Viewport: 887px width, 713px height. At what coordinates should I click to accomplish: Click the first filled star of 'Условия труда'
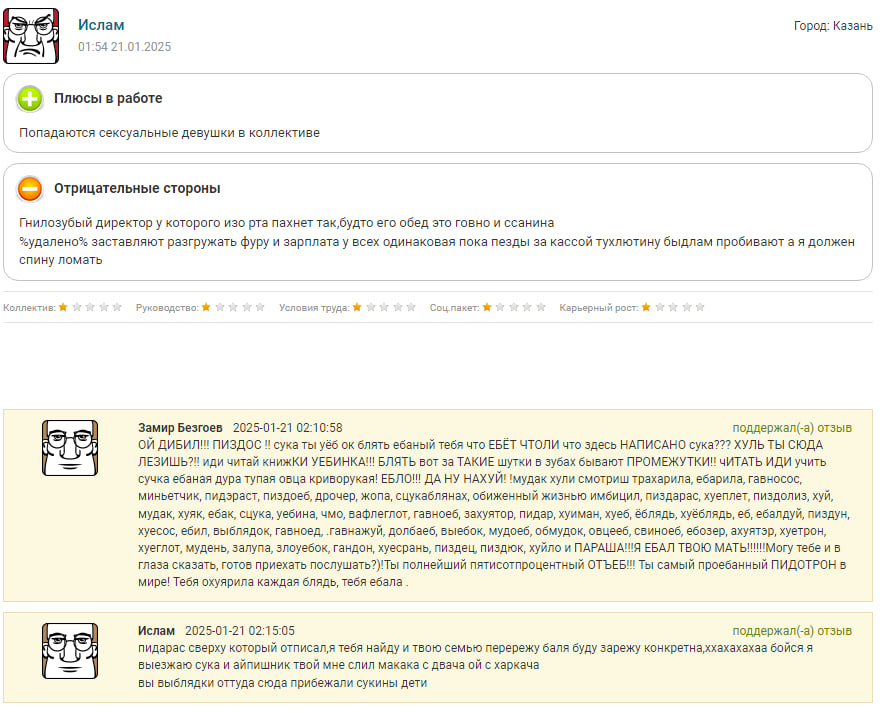coord(358,307)
